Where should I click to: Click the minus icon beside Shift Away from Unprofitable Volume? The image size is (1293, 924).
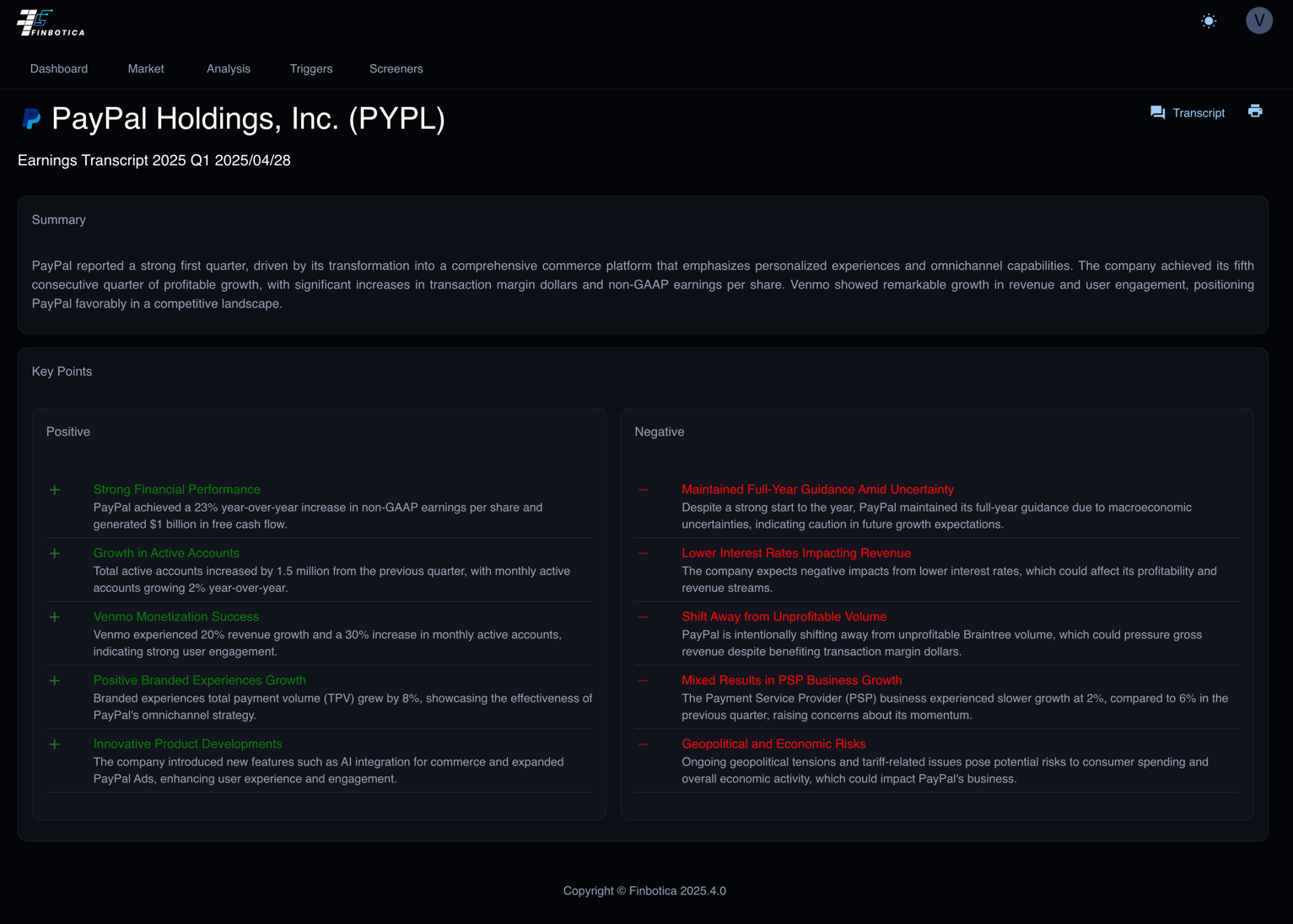pos(644,617)
